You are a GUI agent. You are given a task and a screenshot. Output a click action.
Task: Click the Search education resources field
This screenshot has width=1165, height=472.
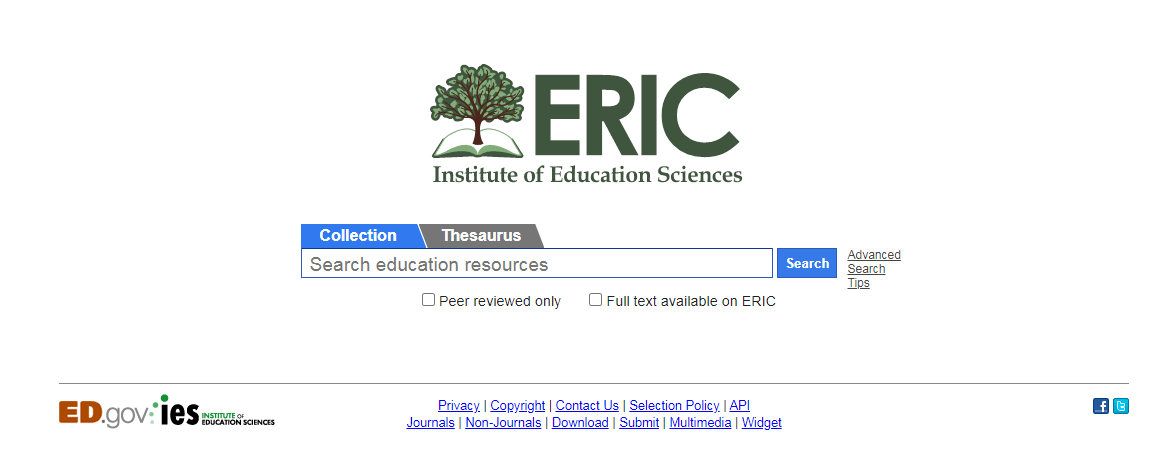click(x=537, y=264)
